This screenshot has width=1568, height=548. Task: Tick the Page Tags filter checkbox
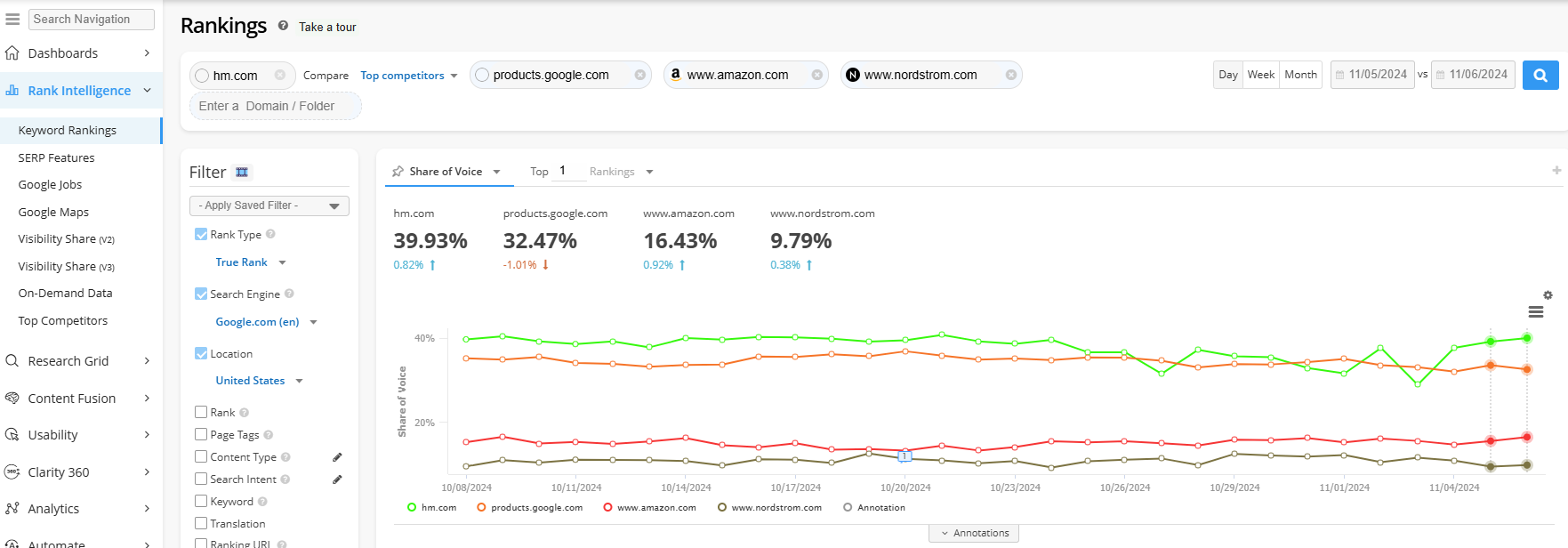click(x=201, y=434)
